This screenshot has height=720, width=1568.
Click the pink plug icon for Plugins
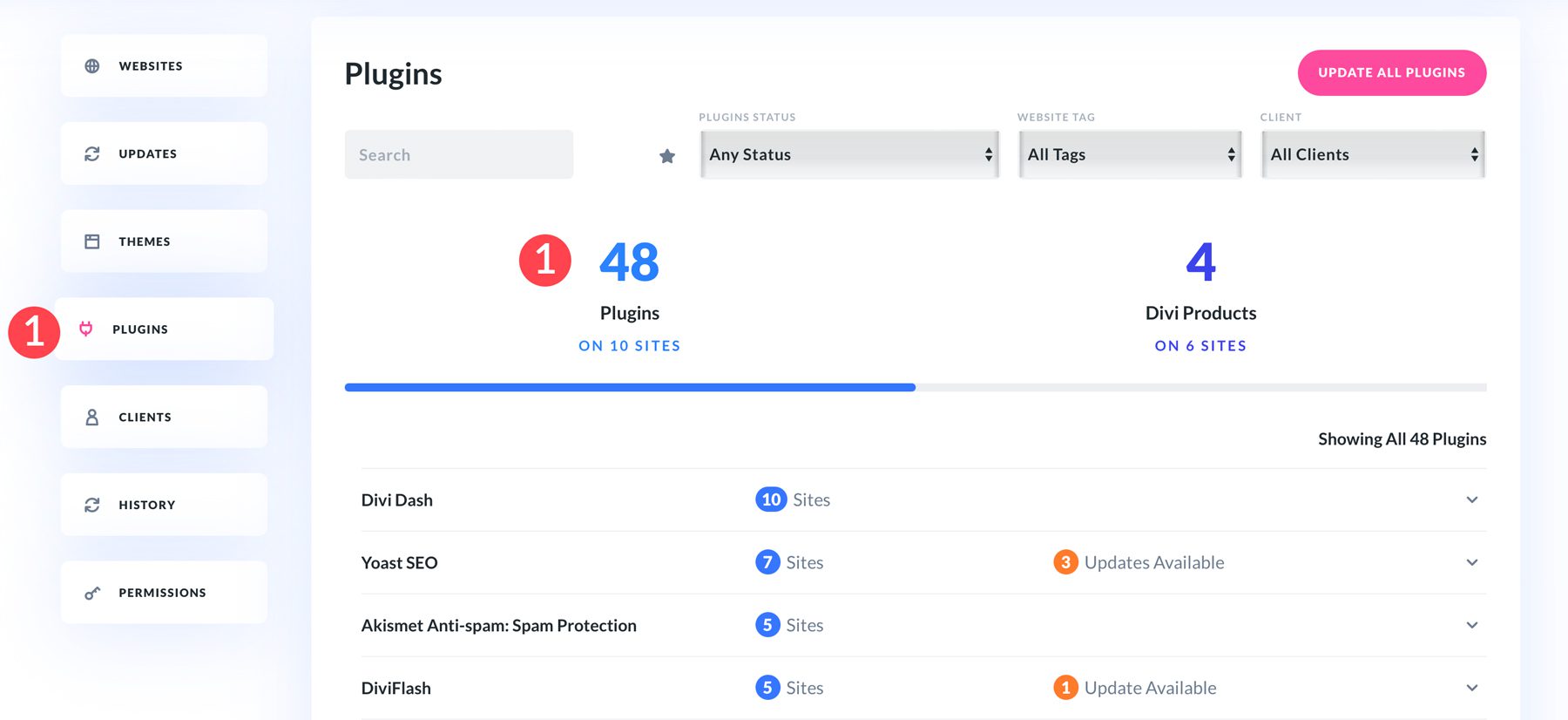tap(86, 329)
